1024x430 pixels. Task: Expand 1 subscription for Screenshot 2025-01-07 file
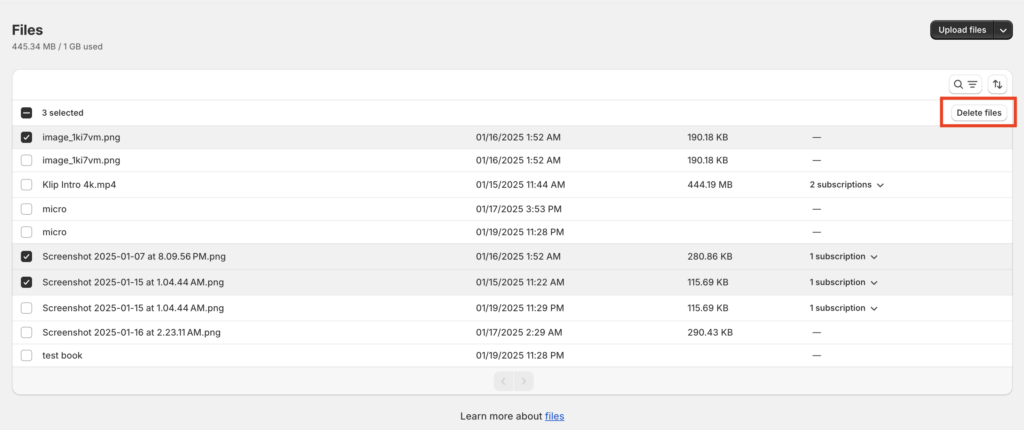pos(844,257)
